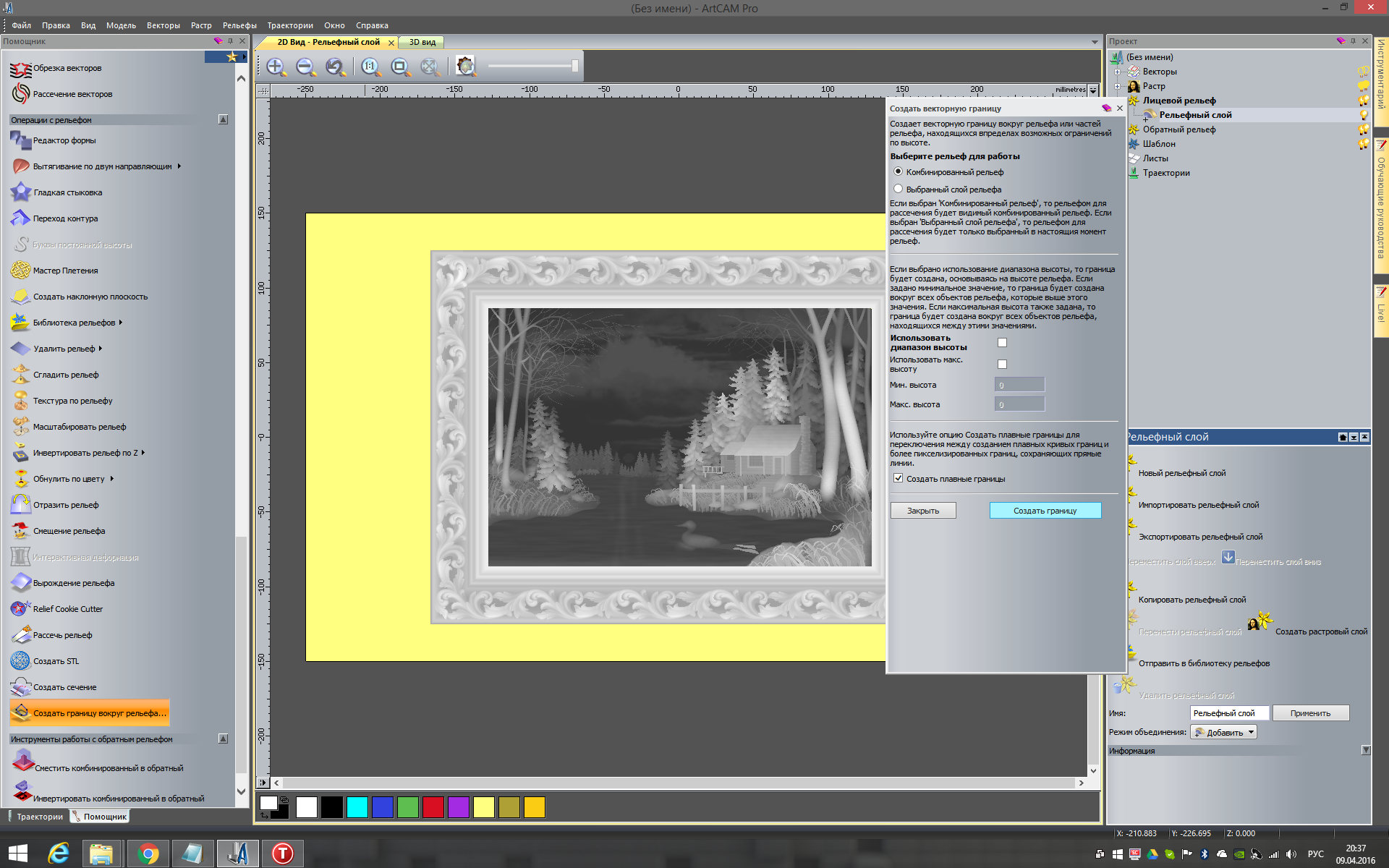Click the Создать границу button
1389x868 pixels.
(x=1045, y=511)
